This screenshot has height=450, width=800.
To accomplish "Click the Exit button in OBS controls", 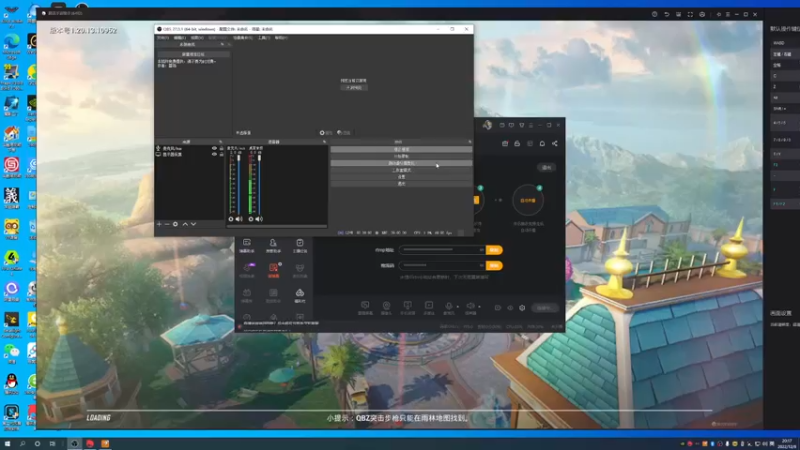I will click(402, 183).
